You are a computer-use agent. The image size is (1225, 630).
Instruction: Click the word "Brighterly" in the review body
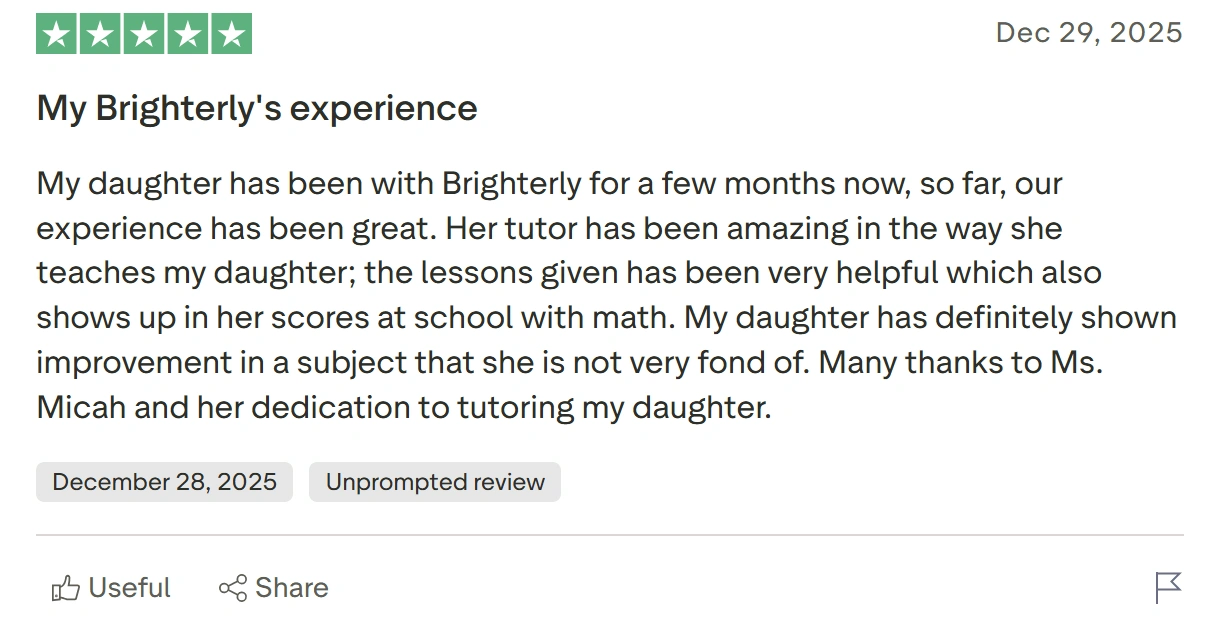pos(511,185)
